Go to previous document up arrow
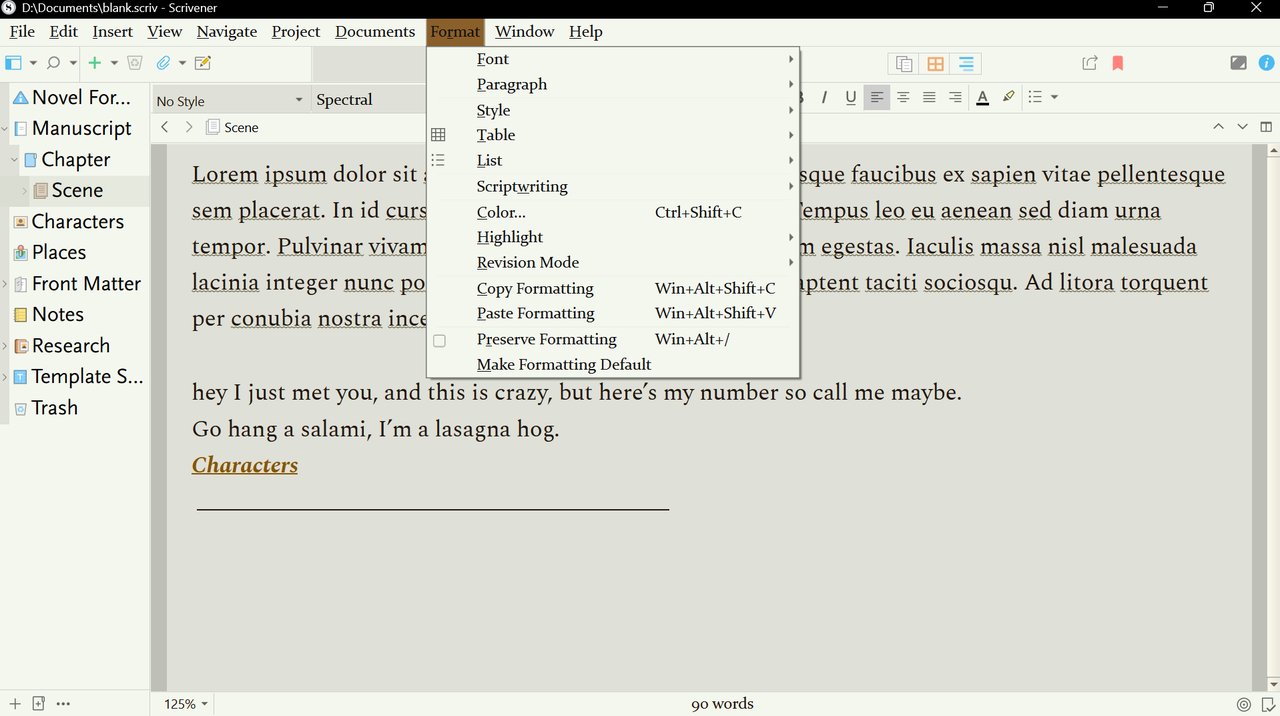This screenshot has height=716, width=1280. pyautogui.click(x=1218, y=127)
